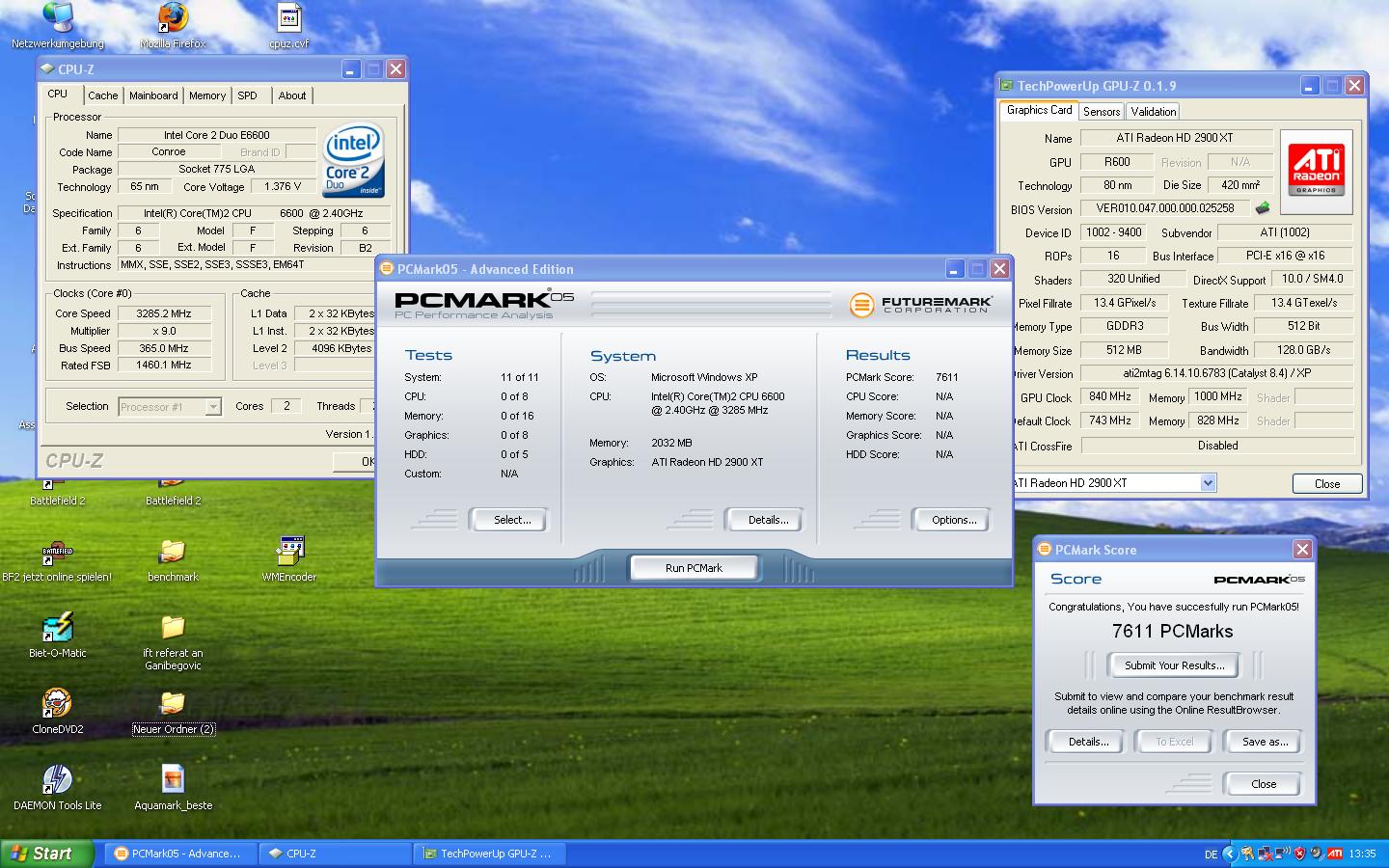Click the PCMark Score value 7611 in Results
Image resolution: width=1389 pixels, height=868 pixels.
(946, 377)
